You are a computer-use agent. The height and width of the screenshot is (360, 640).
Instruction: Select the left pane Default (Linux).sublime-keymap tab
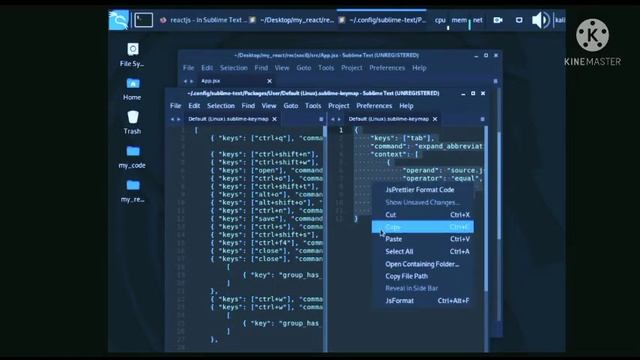[x=228, y=119]
